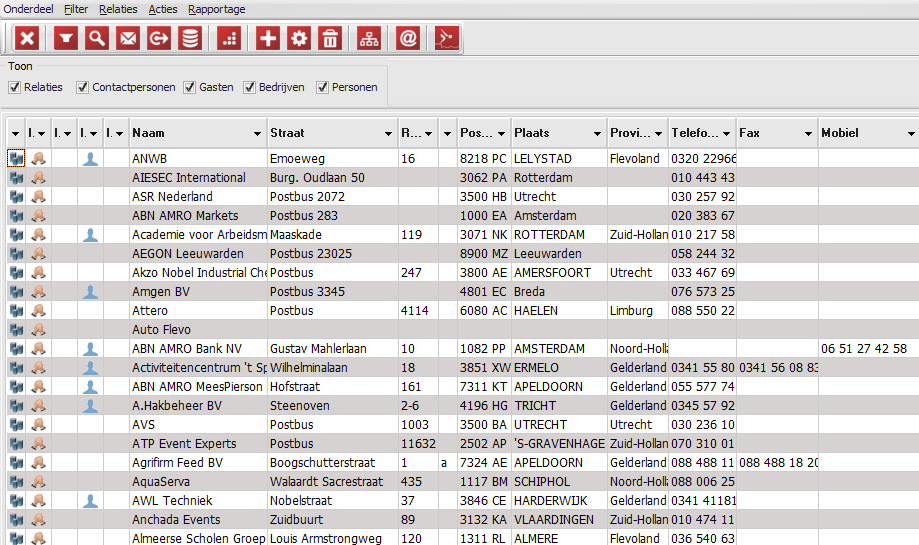
Task: Click the person icon in A.Hakbeheer BV row
Action: tap(90, 406)
